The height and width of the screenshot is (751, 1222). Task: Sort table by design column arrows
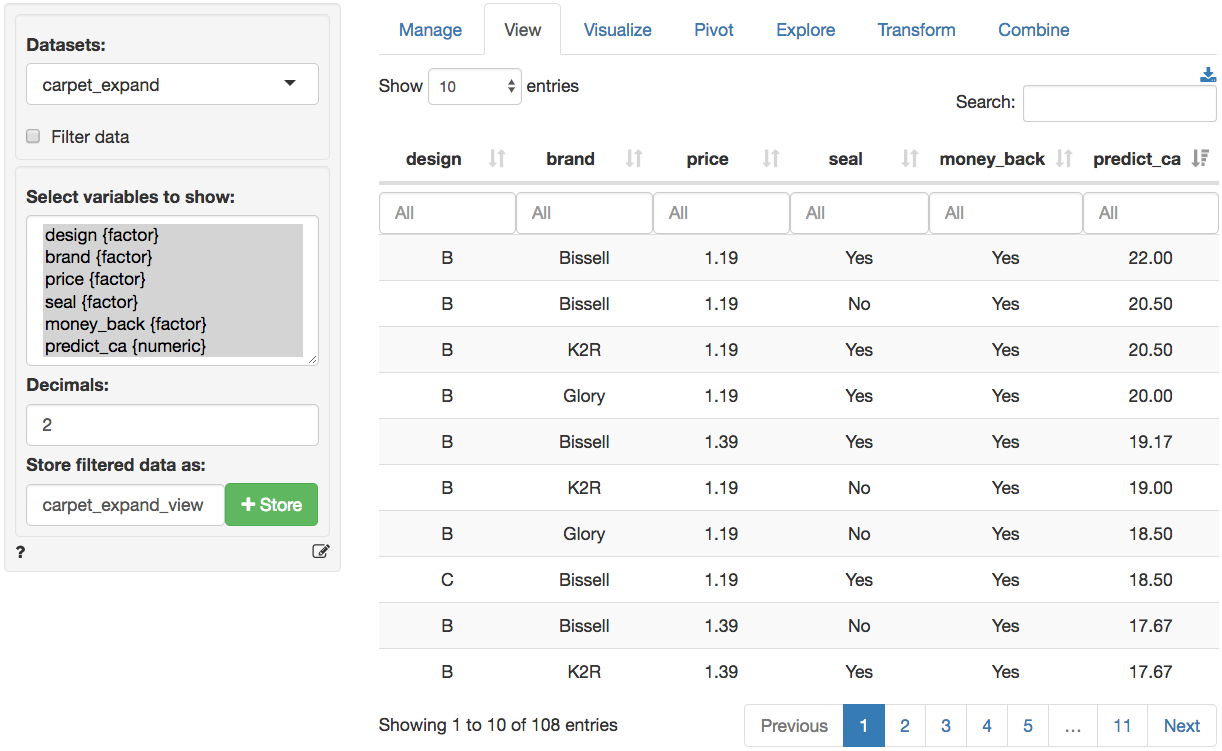coord(497,159)
